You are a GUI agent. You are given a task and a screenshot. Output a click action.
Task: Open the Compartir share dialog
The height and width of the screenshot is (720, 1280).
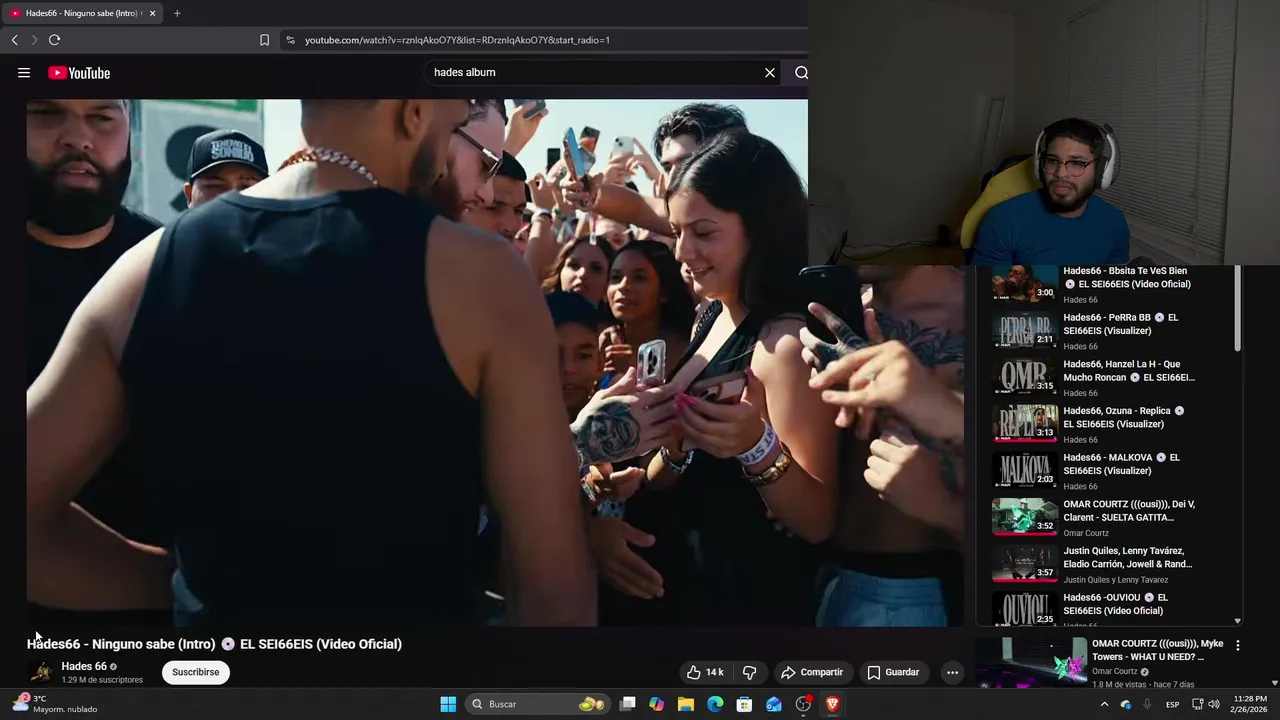coord(812,672)
